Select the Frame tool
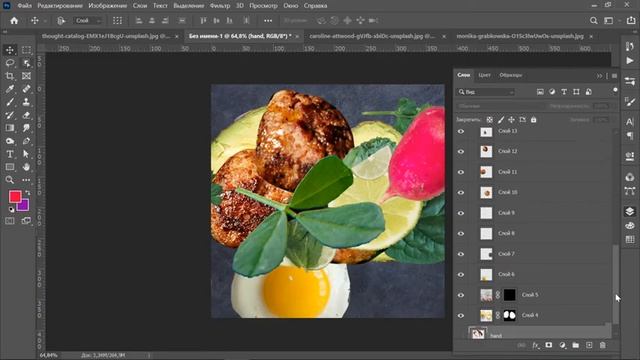 [26, 76]
